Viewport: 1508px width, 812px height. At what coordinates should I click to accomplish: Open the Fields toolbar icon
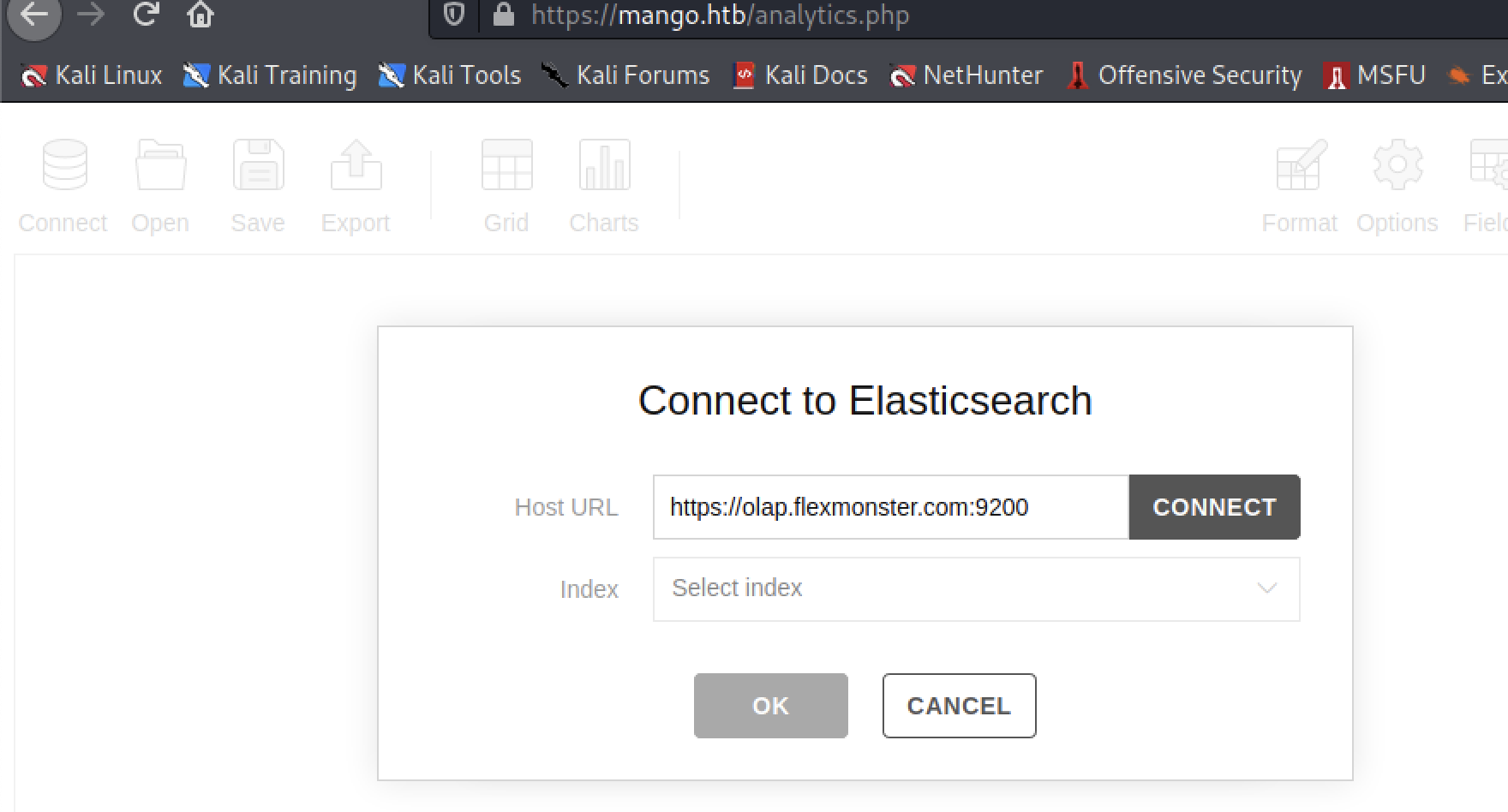tap(1489, 164)
